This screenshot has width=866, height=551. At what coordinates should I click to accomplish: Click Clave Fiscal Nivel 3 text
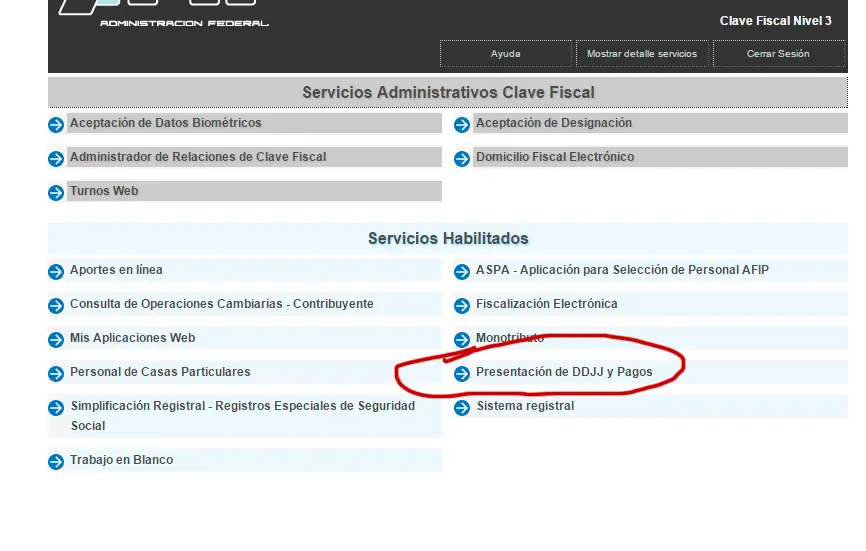coord(775,21)
